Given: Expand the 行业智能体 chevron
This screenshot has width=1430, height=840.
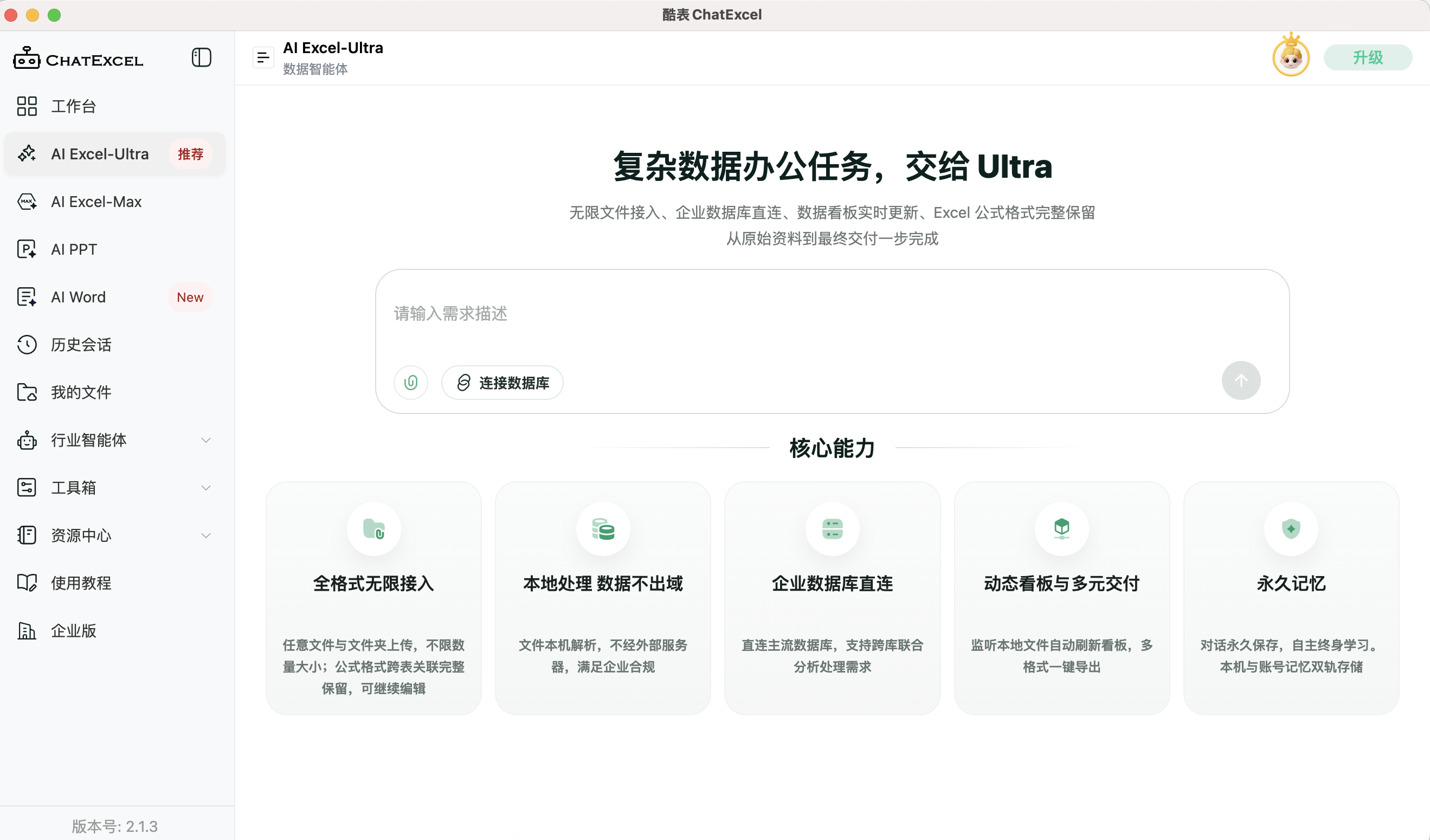Looking at the screenshot, I should click(x=206, y=440).
